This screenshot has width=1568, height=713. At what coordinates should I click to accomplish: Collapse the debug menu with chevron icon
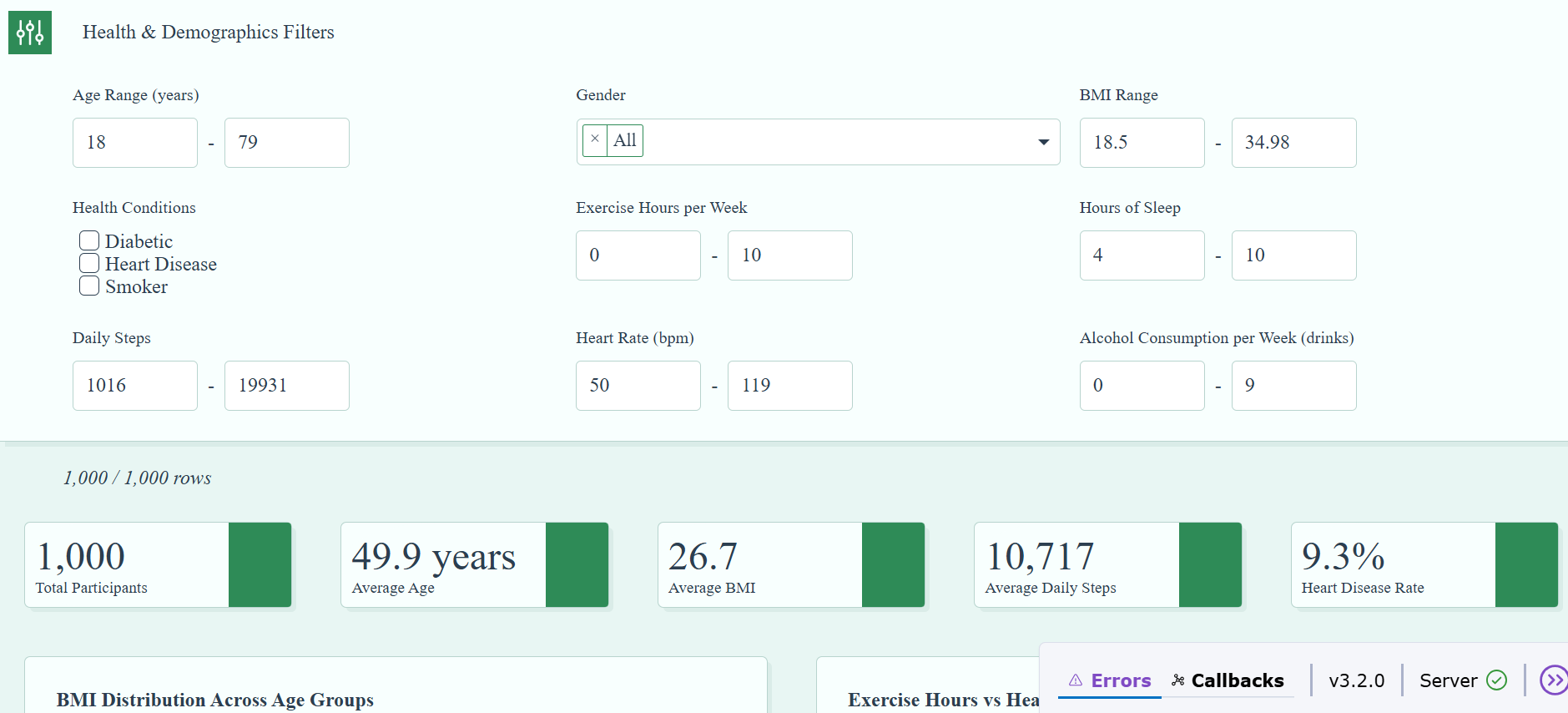click(1554, 680)
